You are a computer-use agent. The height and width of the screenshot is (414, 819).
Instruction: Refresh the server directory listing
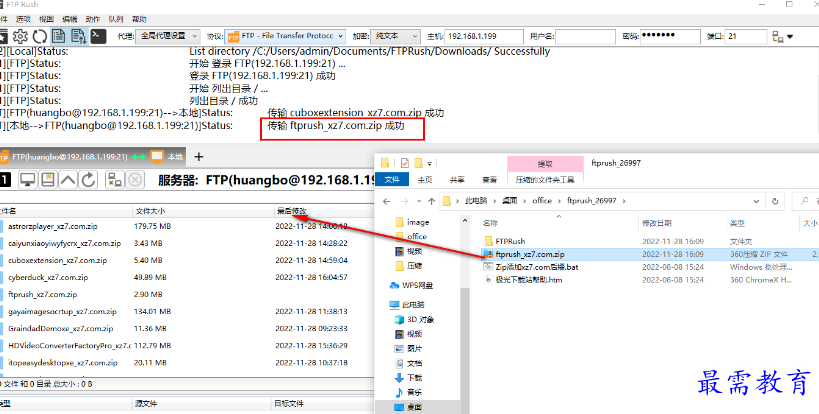[88, 180]
